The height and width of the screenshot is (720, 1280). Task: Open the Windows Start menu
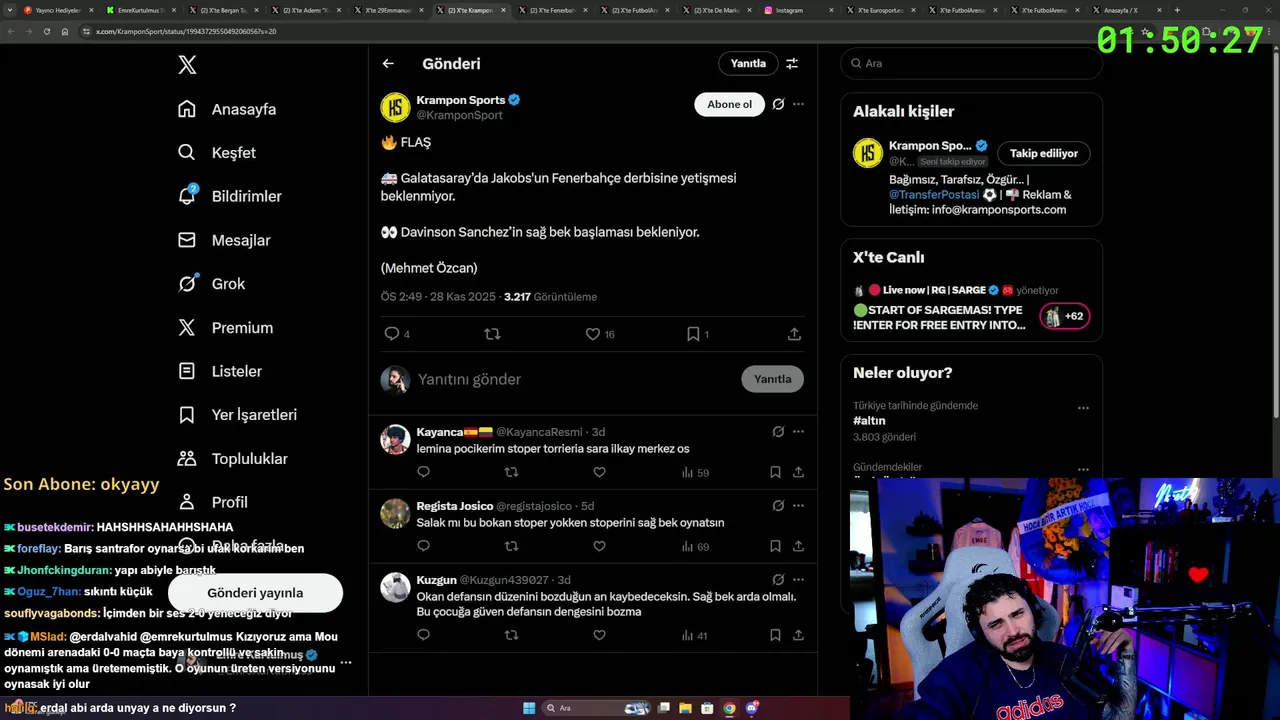[529, 708]
